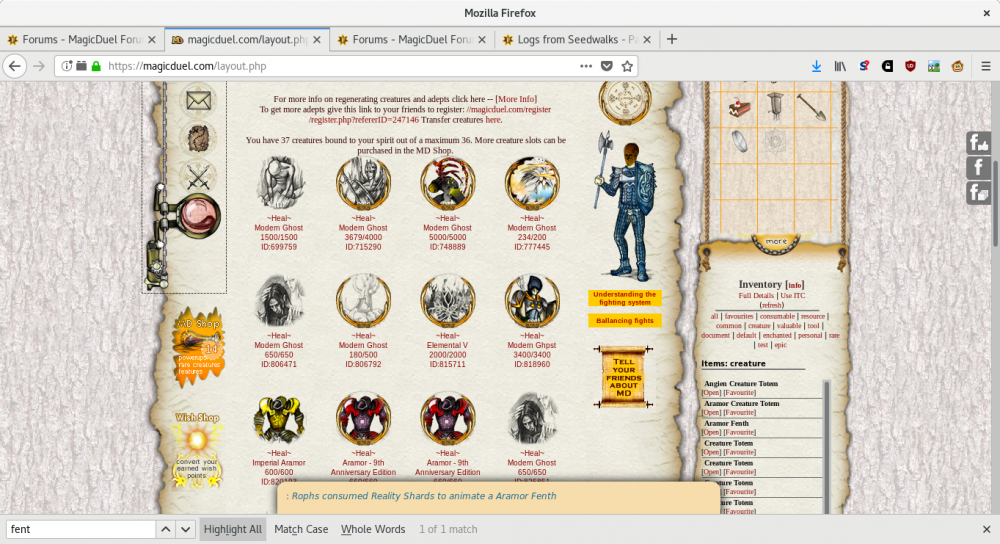Close the find bar
The image size is (1000, 544).
pos(986,529)
